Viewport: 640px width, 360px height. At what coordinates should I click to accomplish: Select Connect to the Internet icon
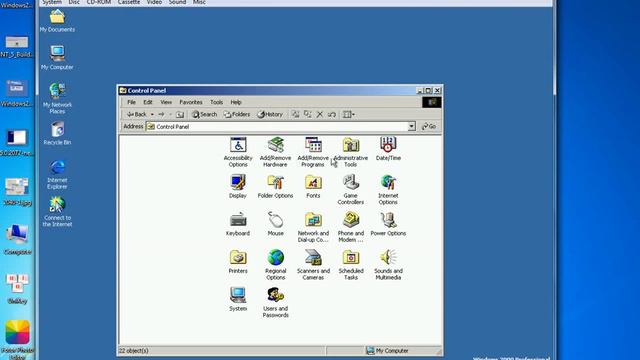57,212
